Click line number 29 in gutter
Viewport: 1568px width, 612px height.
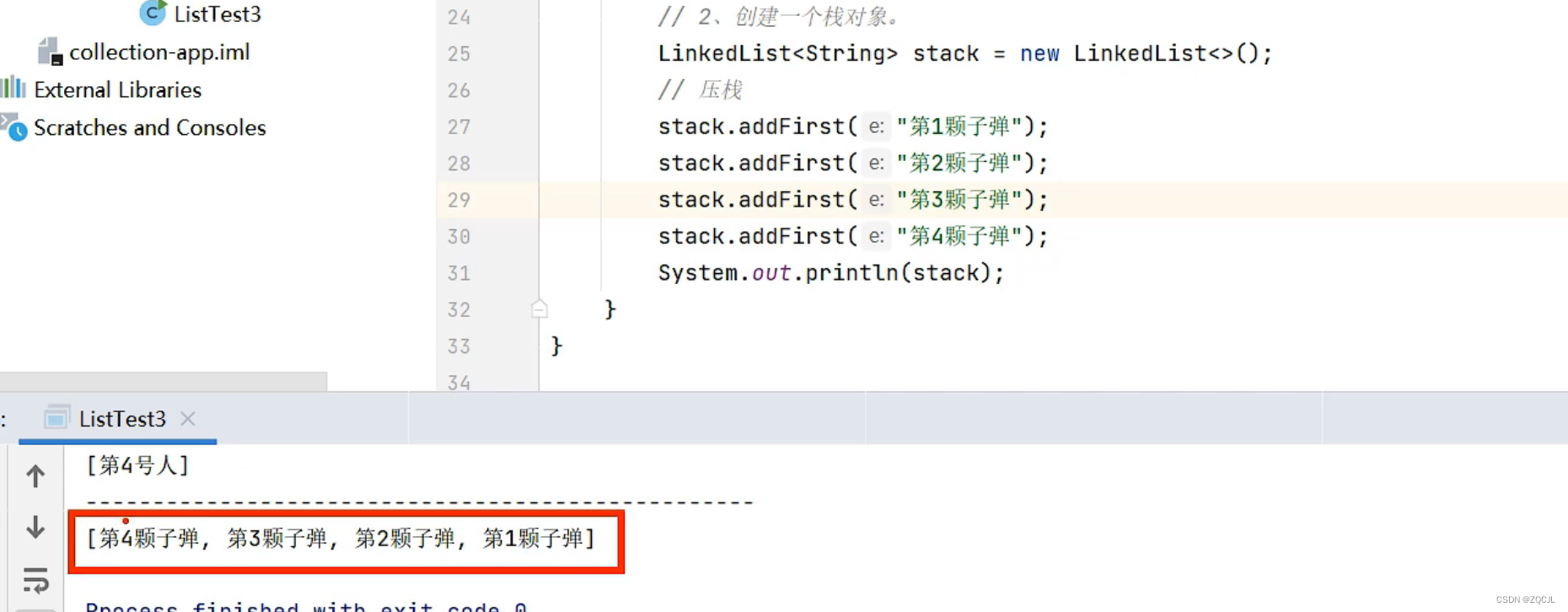pyautogui.click(x=459, y=200)
